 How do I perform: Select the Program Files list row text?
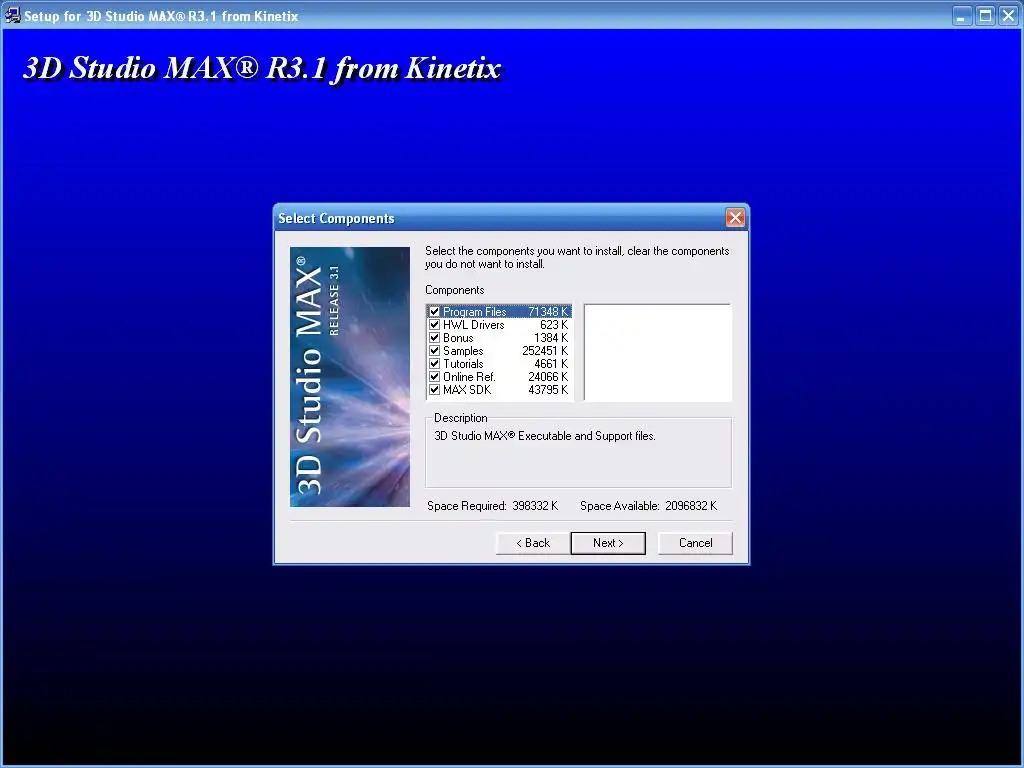[x=474, y=312]
